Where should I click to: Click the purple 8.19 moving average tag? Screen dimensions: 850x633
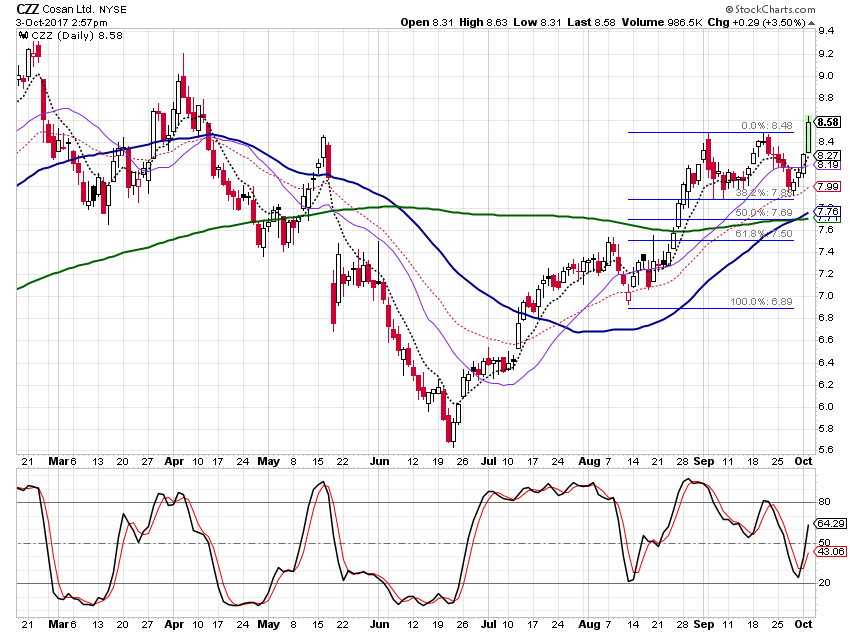[x=828, y=165]
